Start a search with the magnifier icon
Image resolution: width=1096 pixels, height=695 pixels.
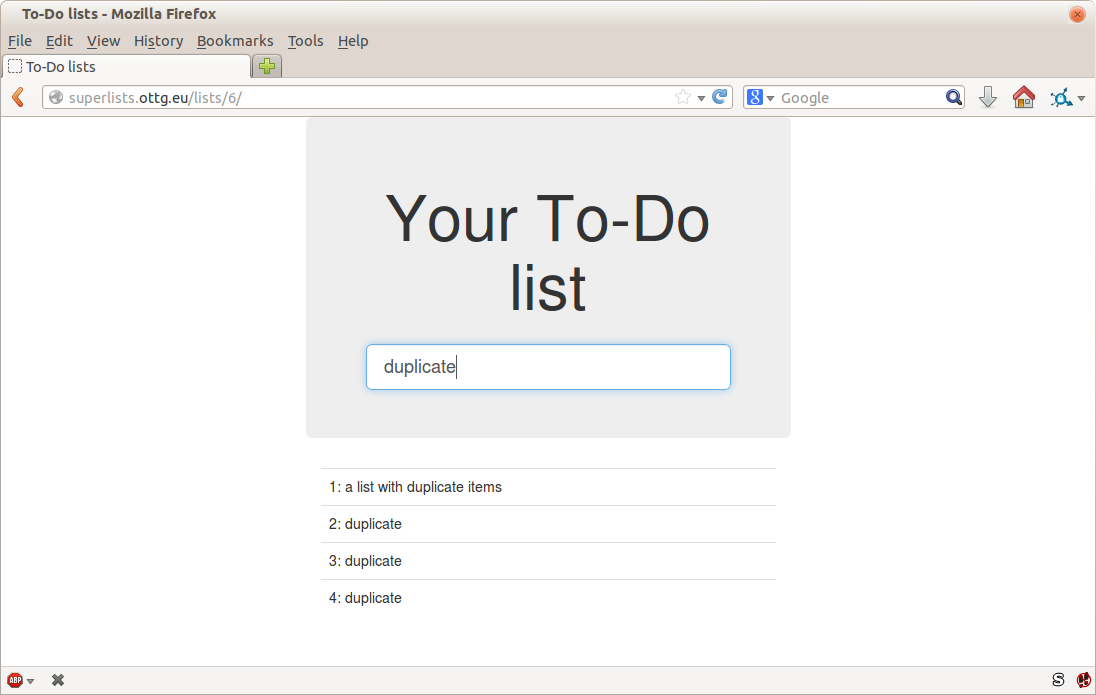(x=953, y=97)
